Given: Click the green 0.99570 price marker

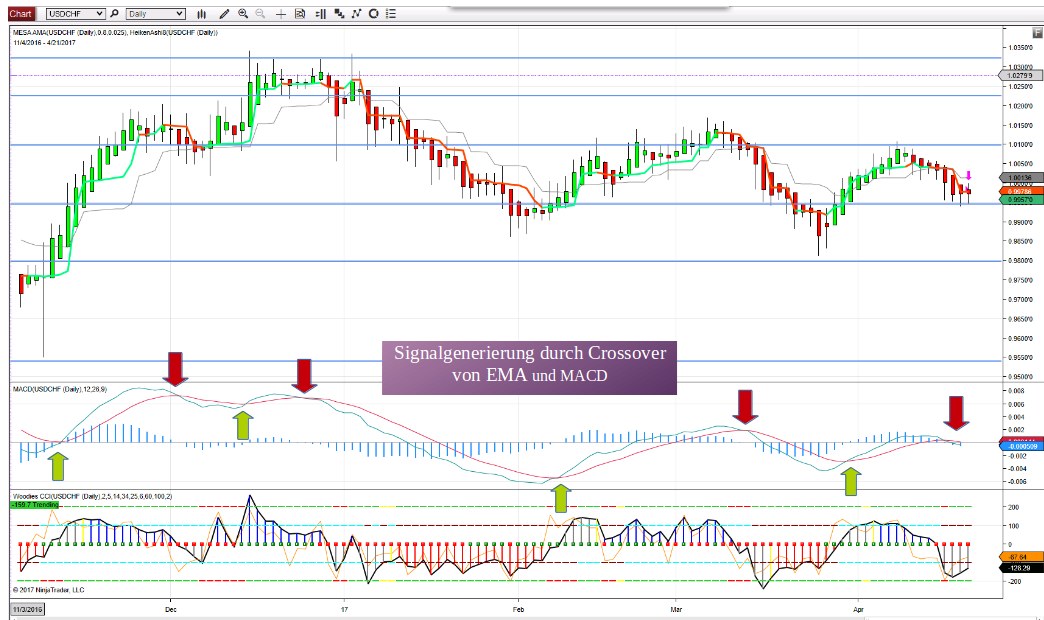Looking at the screenshot, I should pyautogui.click(x=1020, y=199).
